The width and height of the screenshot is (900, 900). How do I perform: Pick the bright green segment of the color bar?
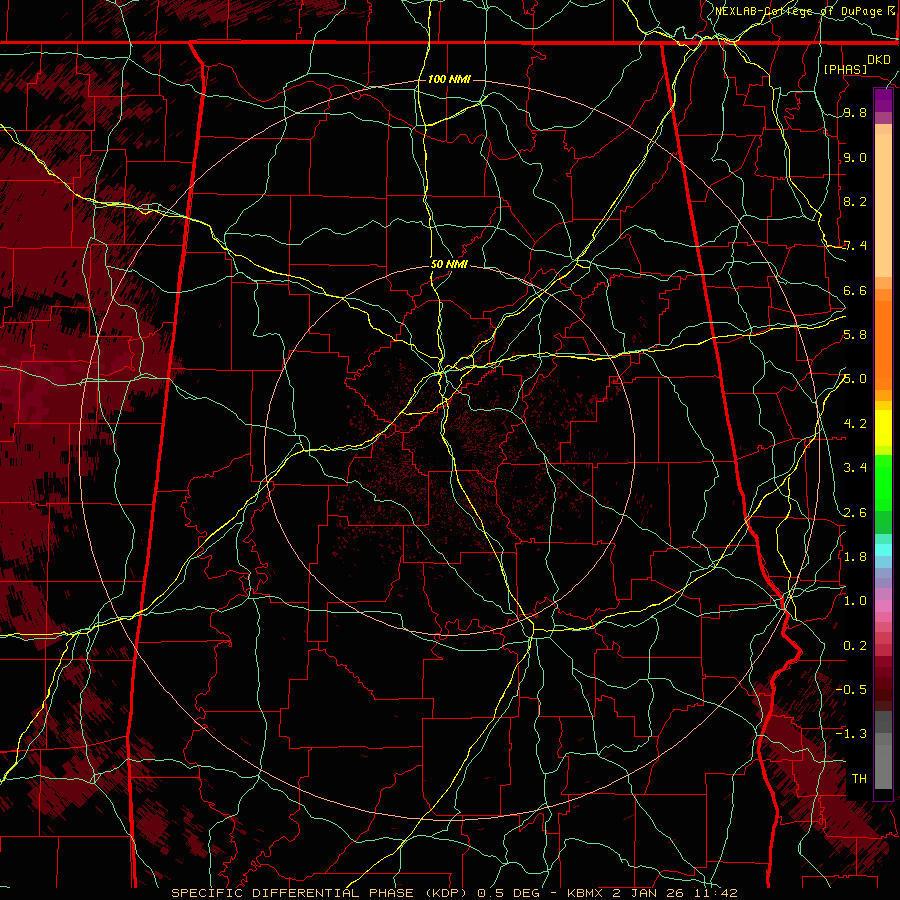(x=883, y=482)
